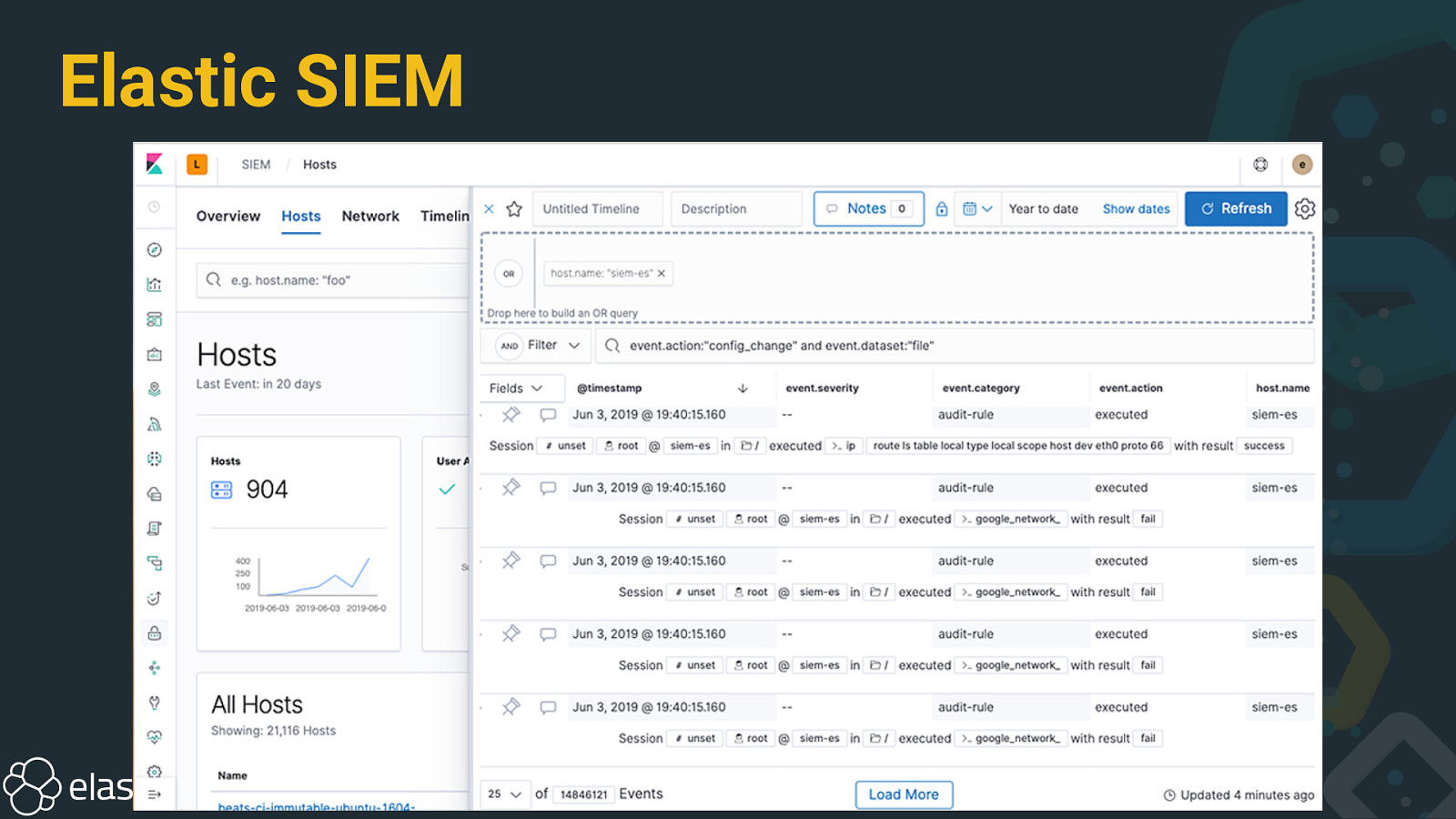Open the space selector avatar L

(x=197, y=165)
